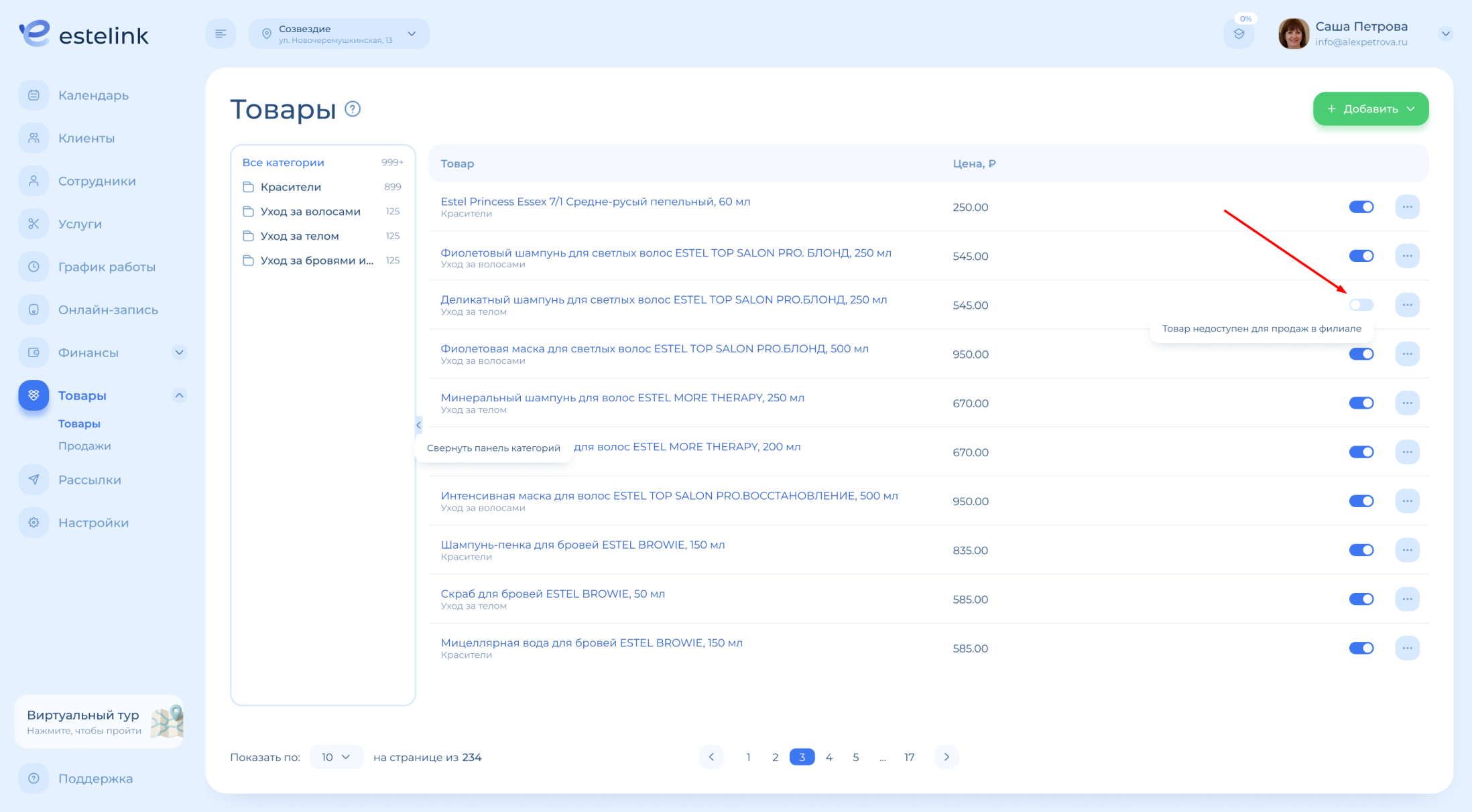Open Интенсивная маска для волос product link

669,496
